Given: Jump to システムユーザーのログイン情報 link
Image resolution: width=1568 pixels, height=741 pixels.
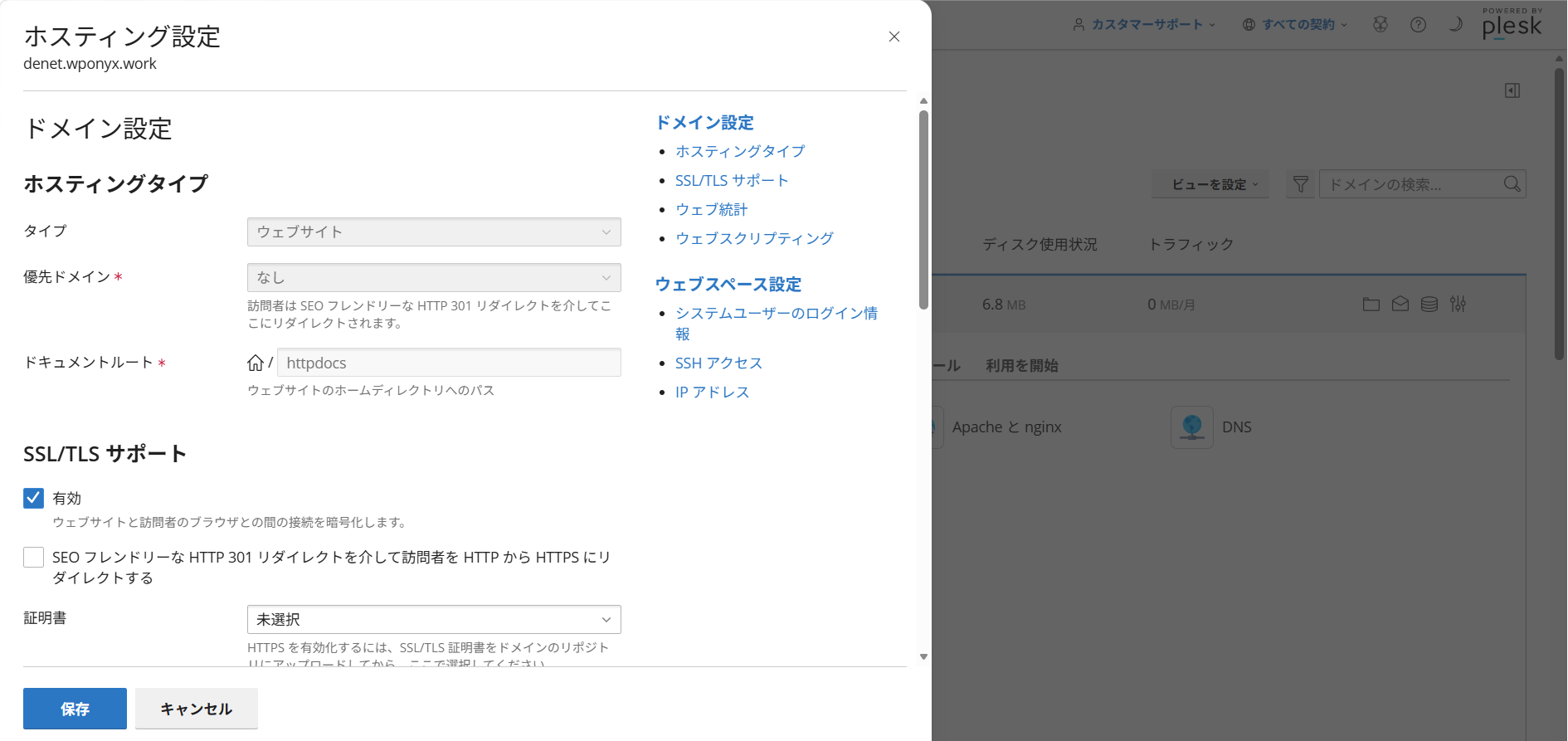Looking at the screenshot, I should click(x=777, y=324).
